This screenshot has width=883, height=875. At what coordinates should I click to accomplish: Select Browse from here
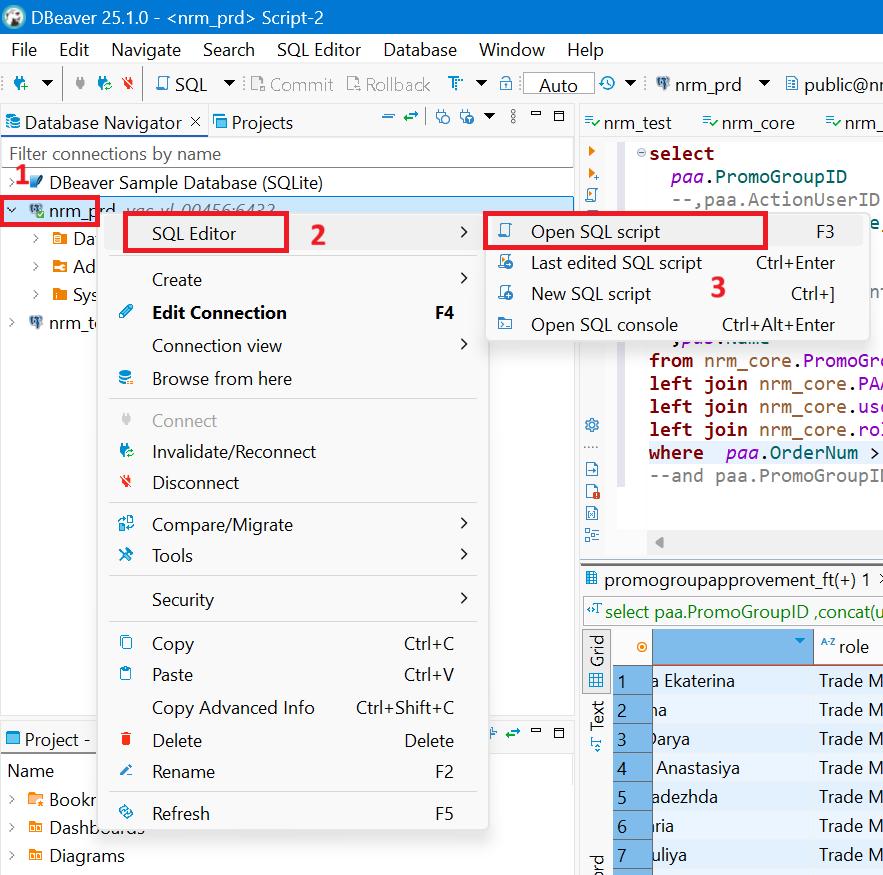[x=292, y=379]
